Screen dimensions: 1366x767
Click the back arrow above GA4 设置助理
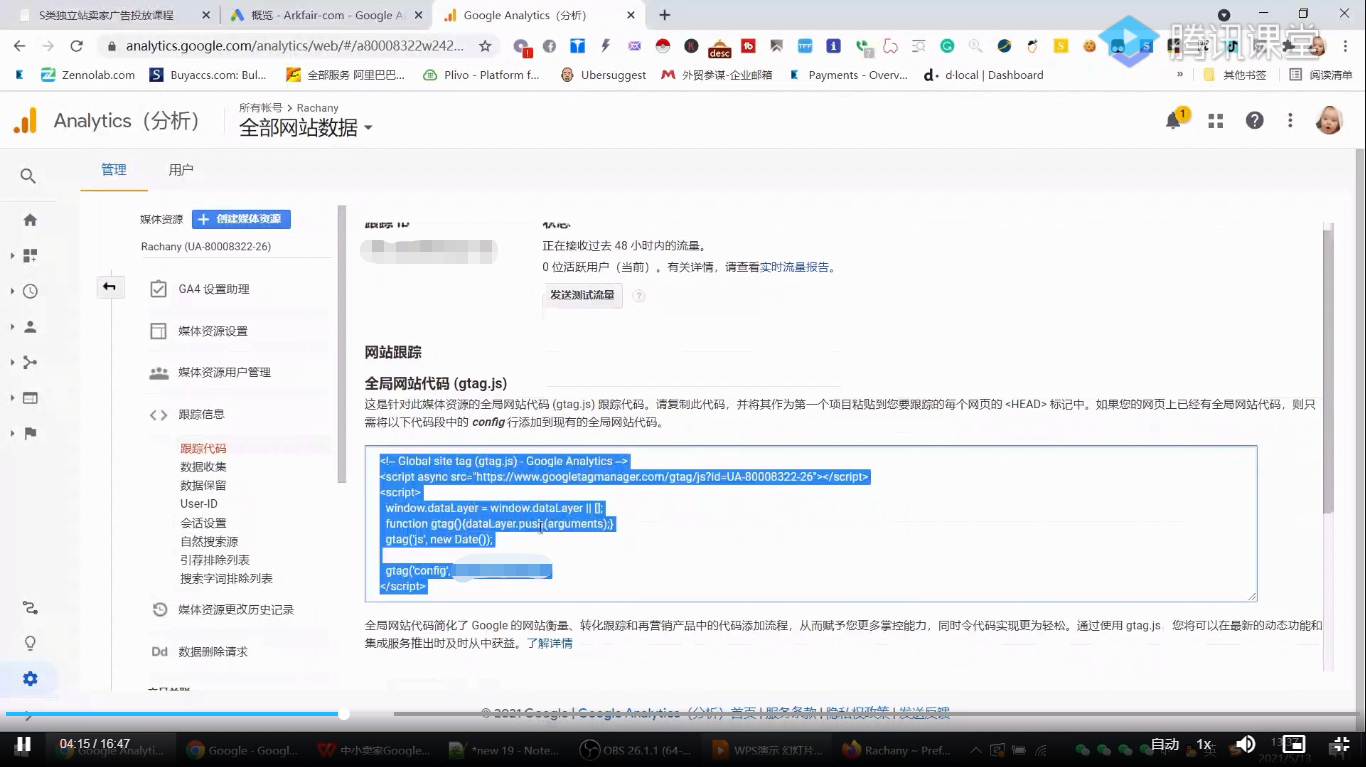click(x=110, y=286)
